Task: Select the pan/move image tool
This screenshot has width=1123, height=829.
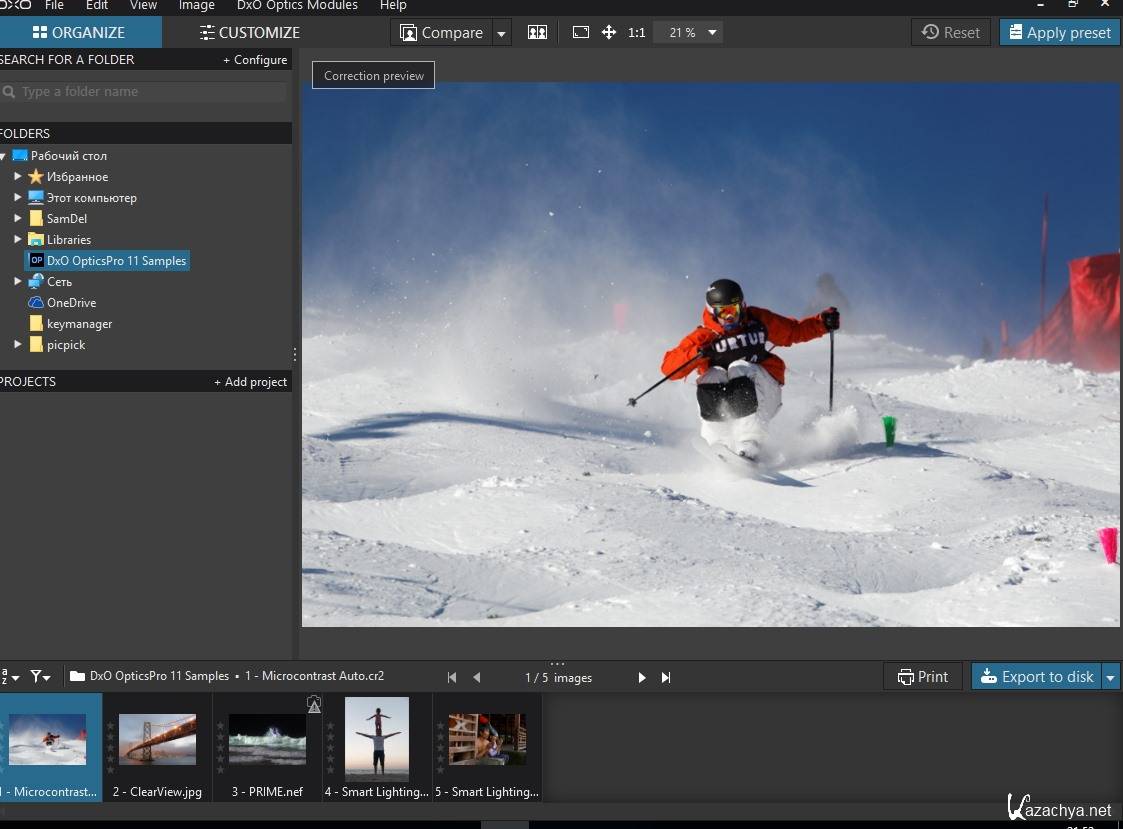Action: [x=608, y=32]
